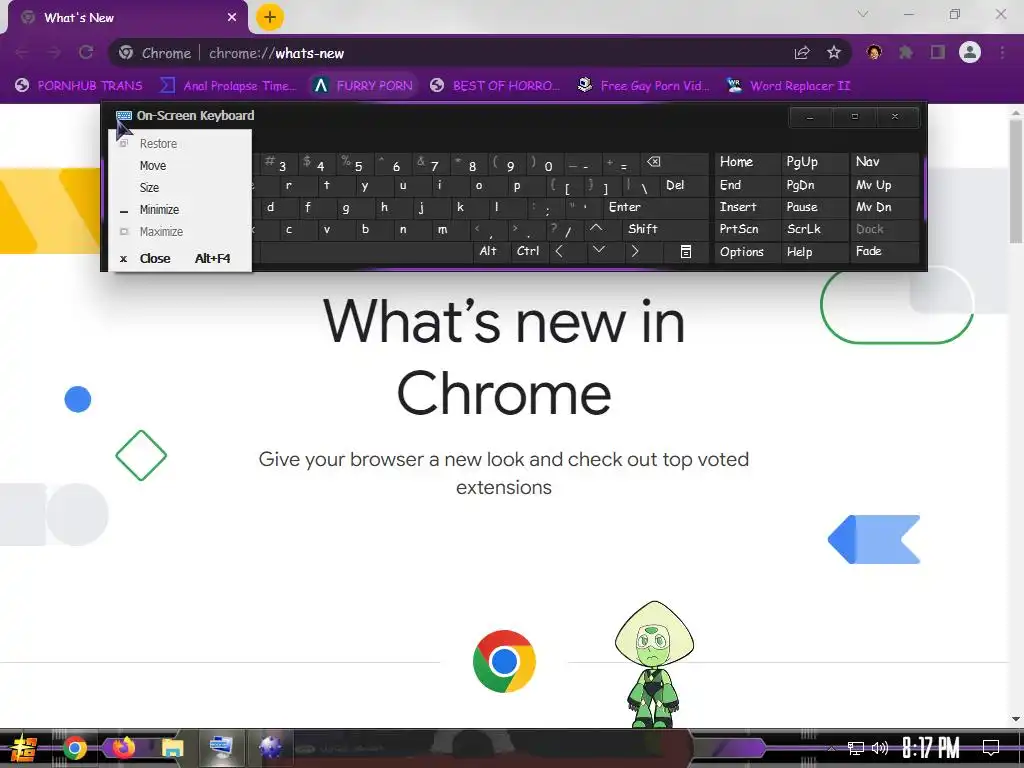
Task: Open the Chrome profile avatar menu
Action: [970, 52]
